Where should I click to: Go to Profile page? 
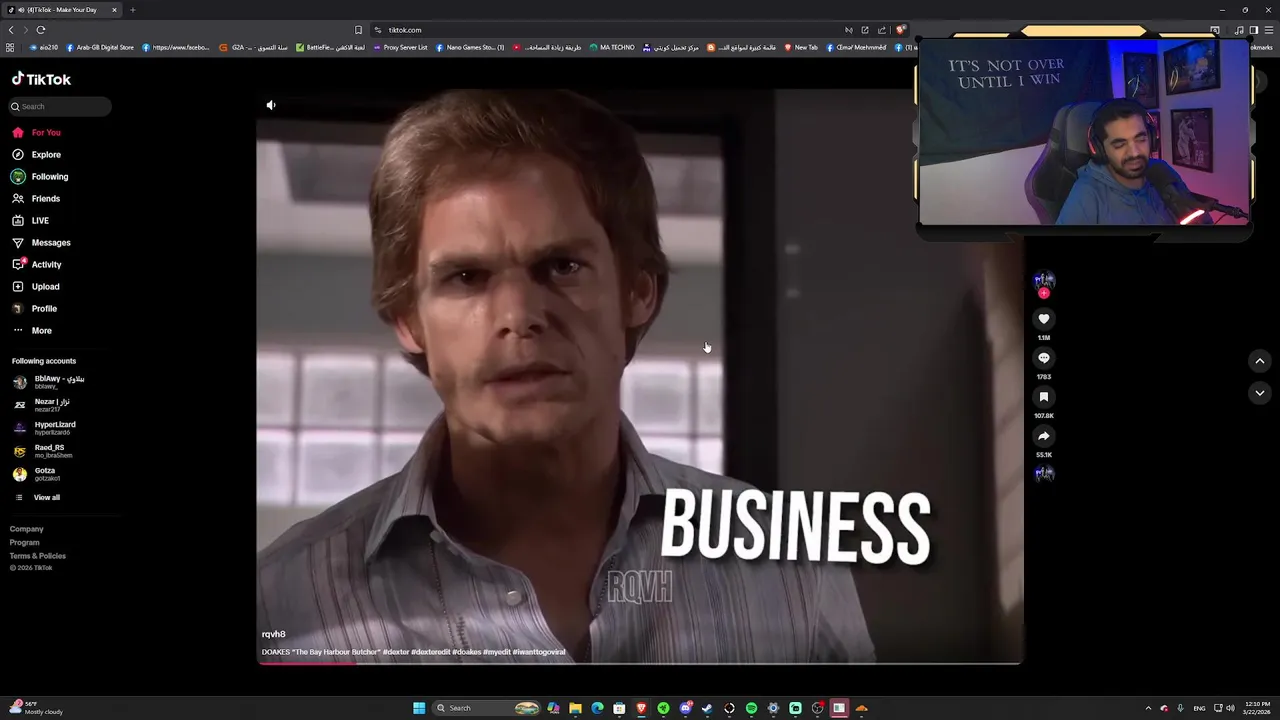tap(35, 308)
